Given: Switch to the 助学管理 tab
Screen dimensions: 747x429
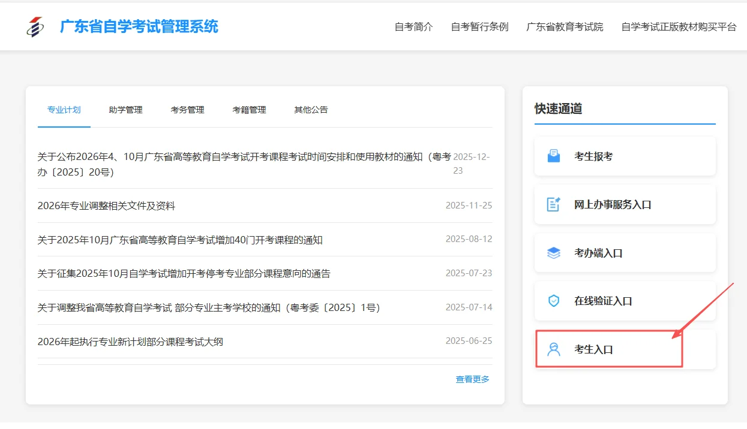Looking at the screenshot, I should coord(125,110).
